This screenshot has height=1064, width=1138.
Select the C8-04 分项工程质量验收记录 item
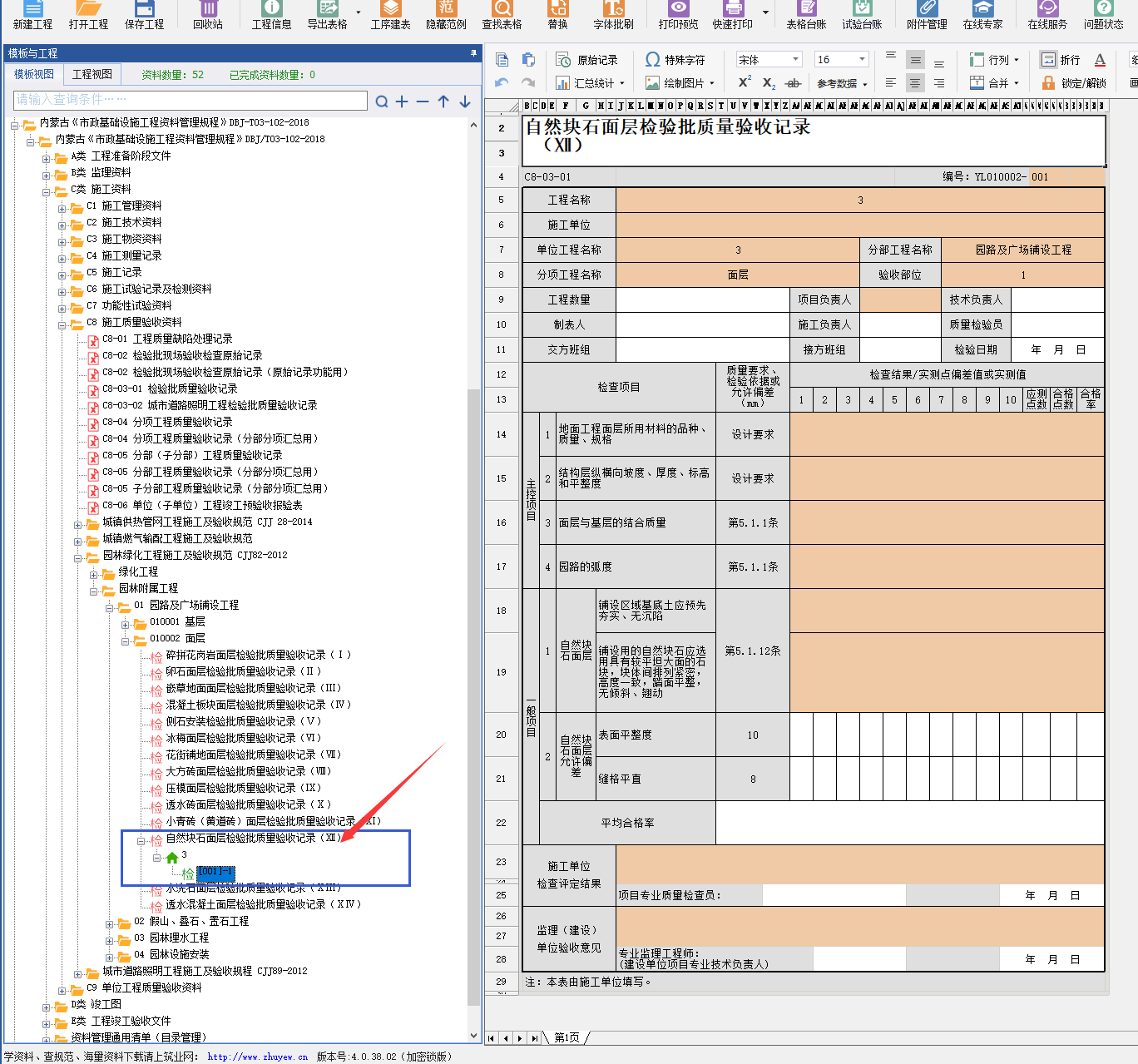tap(167, 422)
